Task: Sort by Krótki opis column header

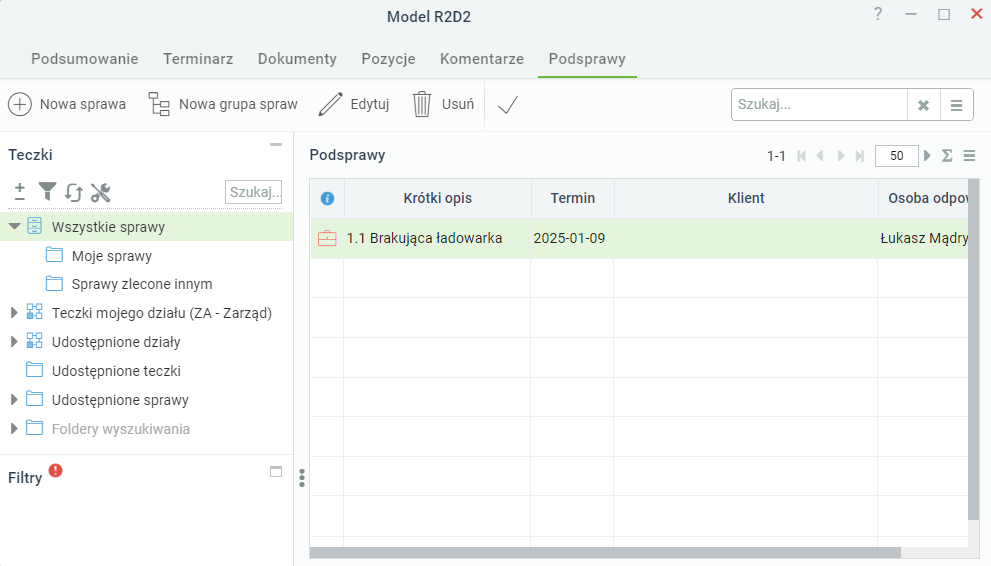Action: tap(437, 198)
